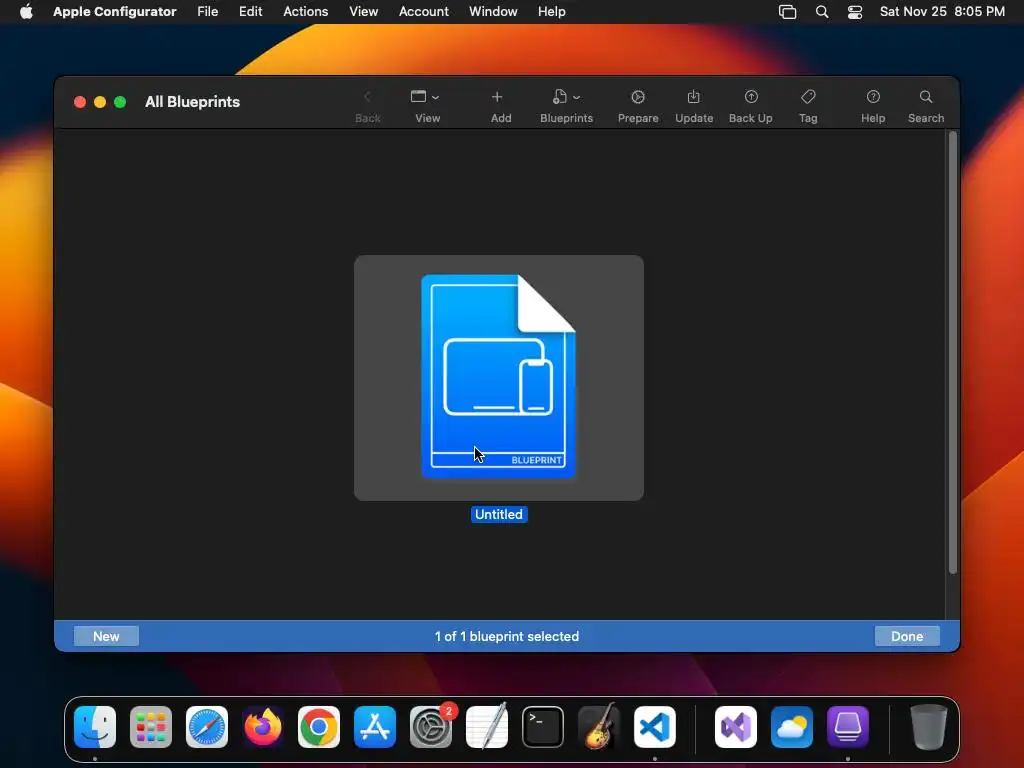The height and width of the screenshot is (768, 1024).
Task: Open the File menu
Action: pos(208,12)
